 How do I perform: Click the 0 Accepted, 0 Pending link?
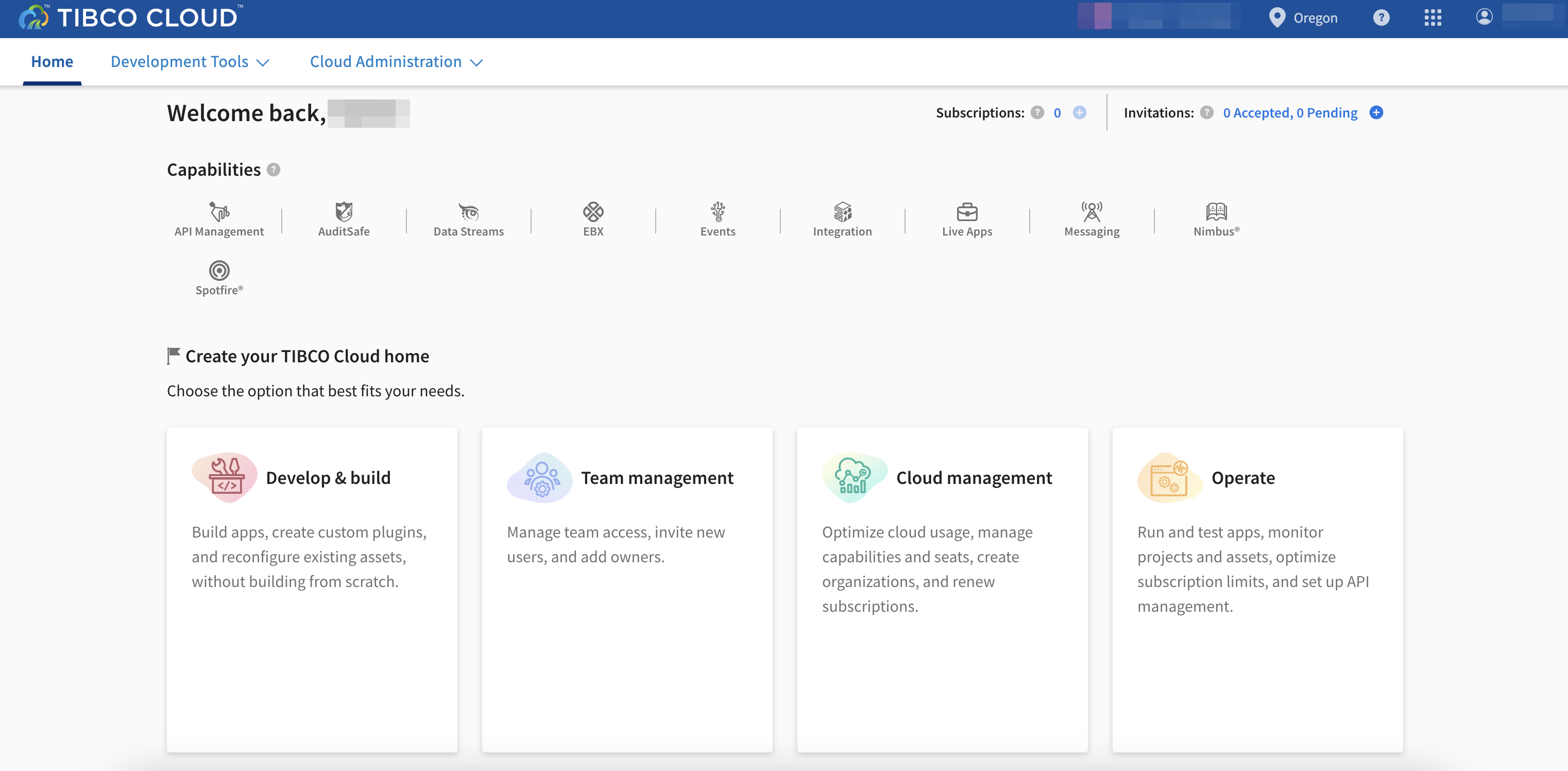point(1290,113)
